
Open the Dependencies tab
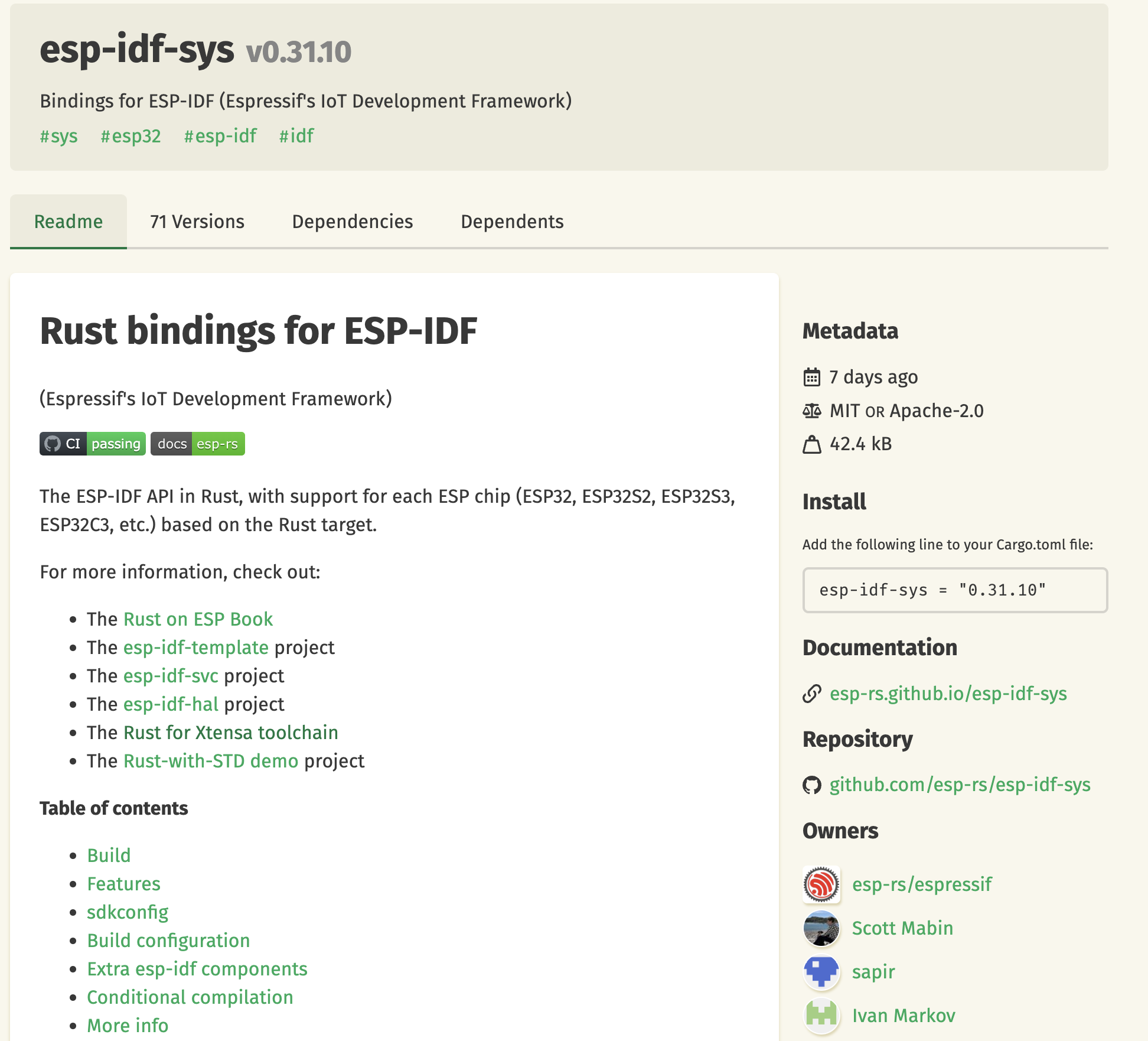pyautogui.click(x=353, y=221)
